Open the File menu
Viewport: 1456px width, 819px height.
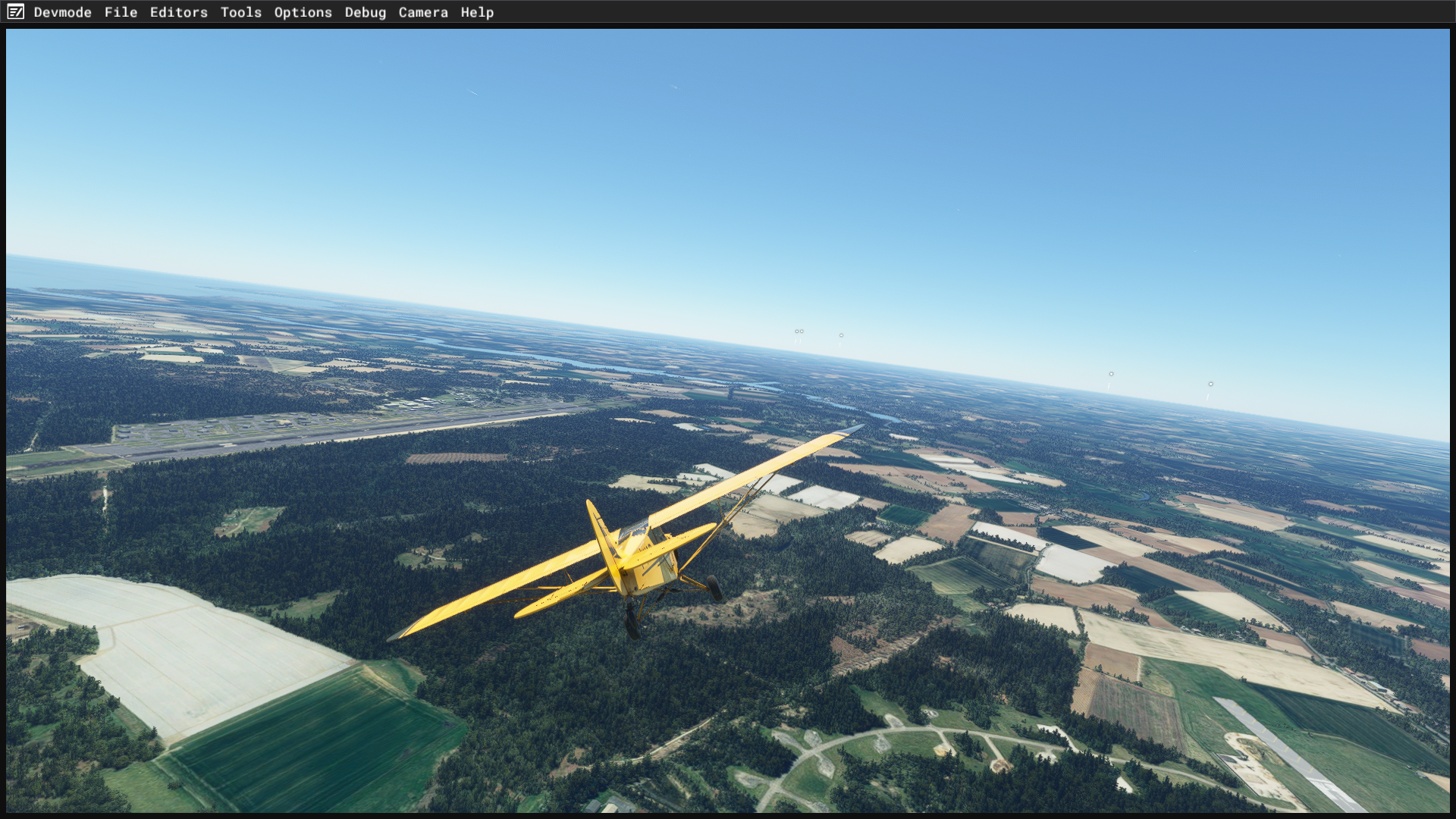[121, 12]
